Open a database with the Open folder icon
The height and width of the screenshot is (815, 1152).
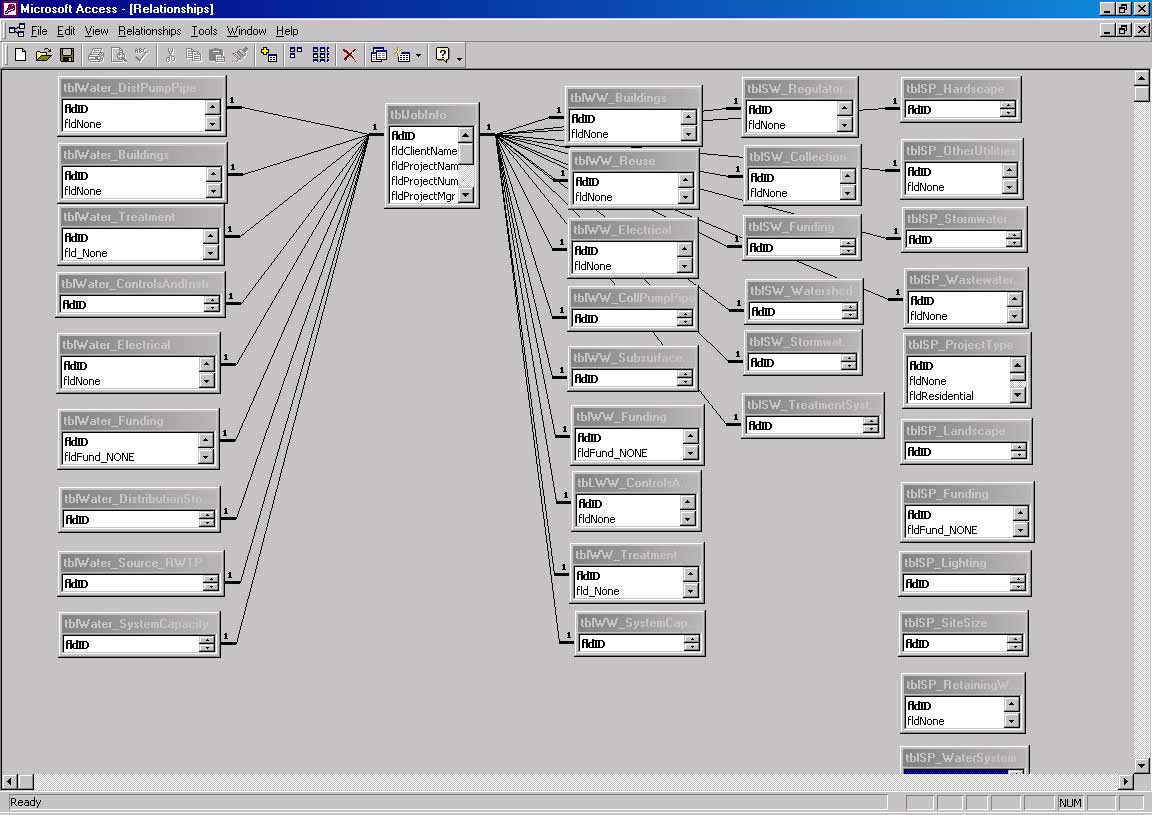click(x=43, y=55)
